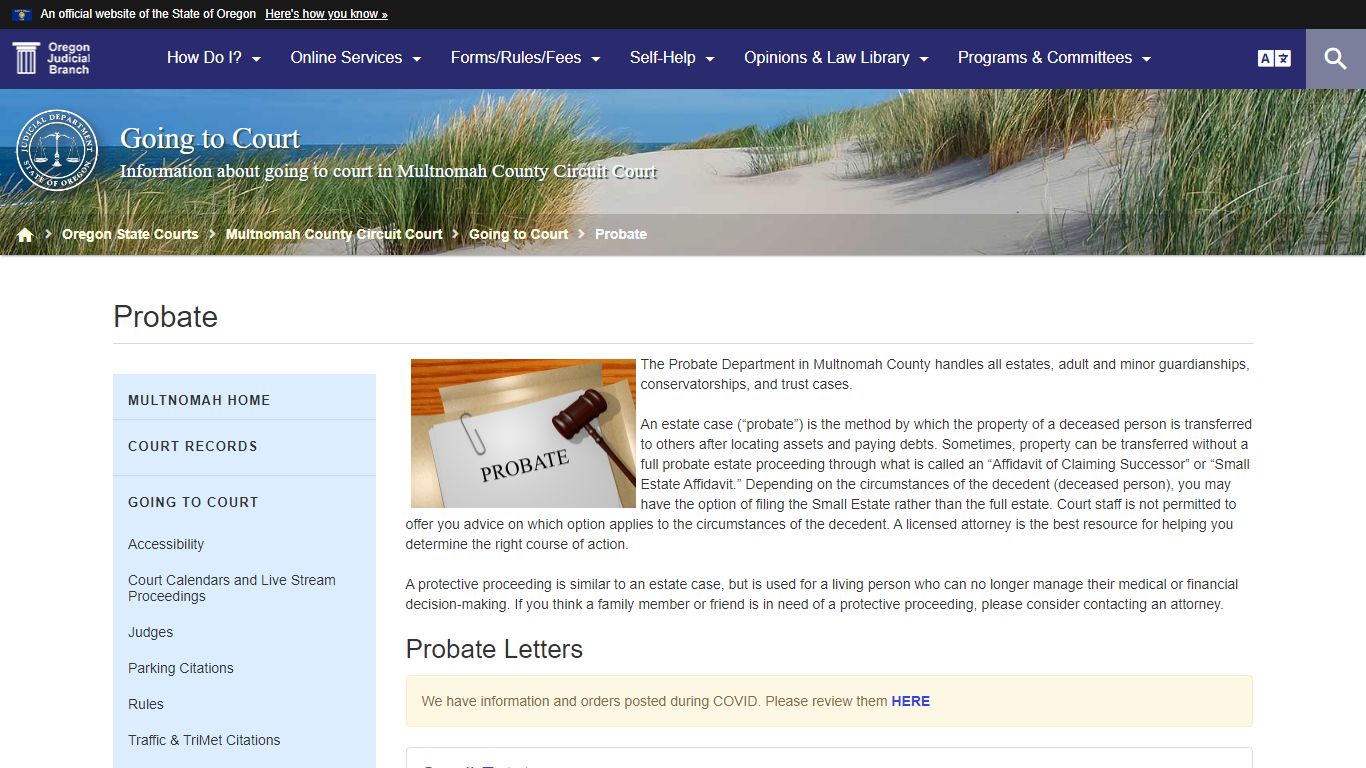Open the Self-Help dropdown menu
Image resolution: width=1366 pixels, height=768 pixels.
point(672,58)
